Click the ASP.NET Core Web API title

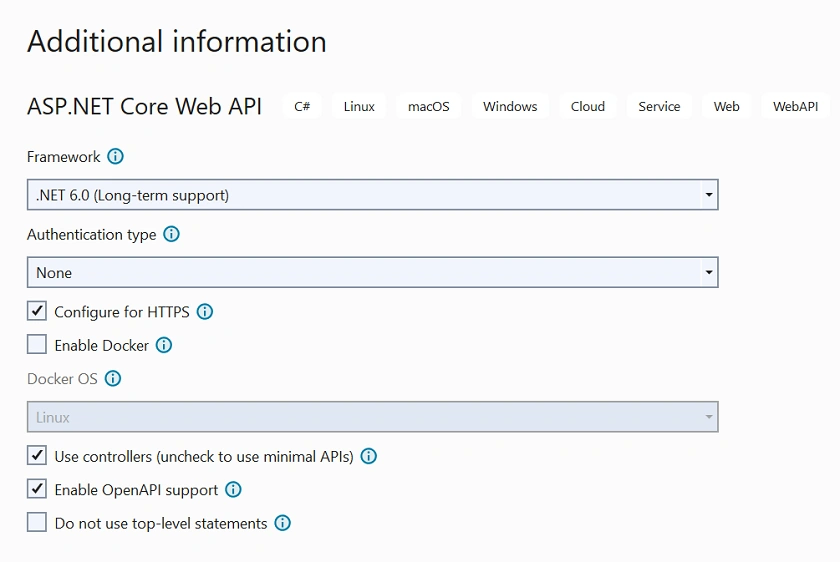tap(145, 106)
